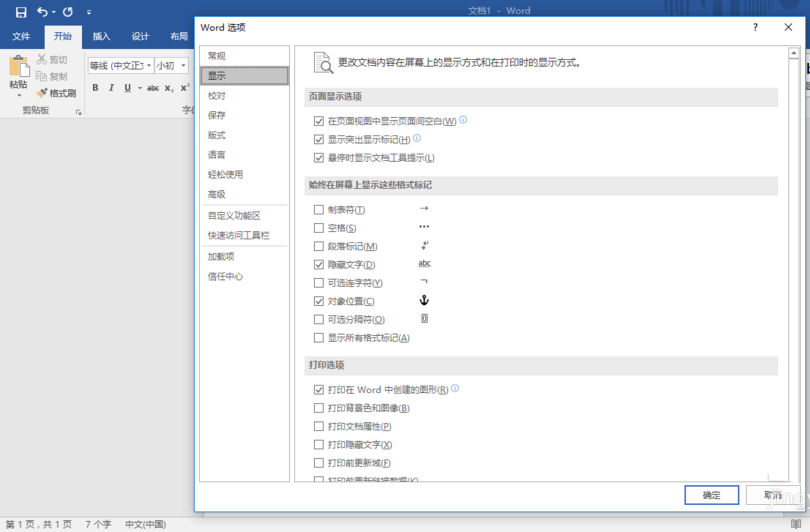Click info icon beside 显示突出显示标记
Screen dimensions: 810x532
click(x=417, y=139)
